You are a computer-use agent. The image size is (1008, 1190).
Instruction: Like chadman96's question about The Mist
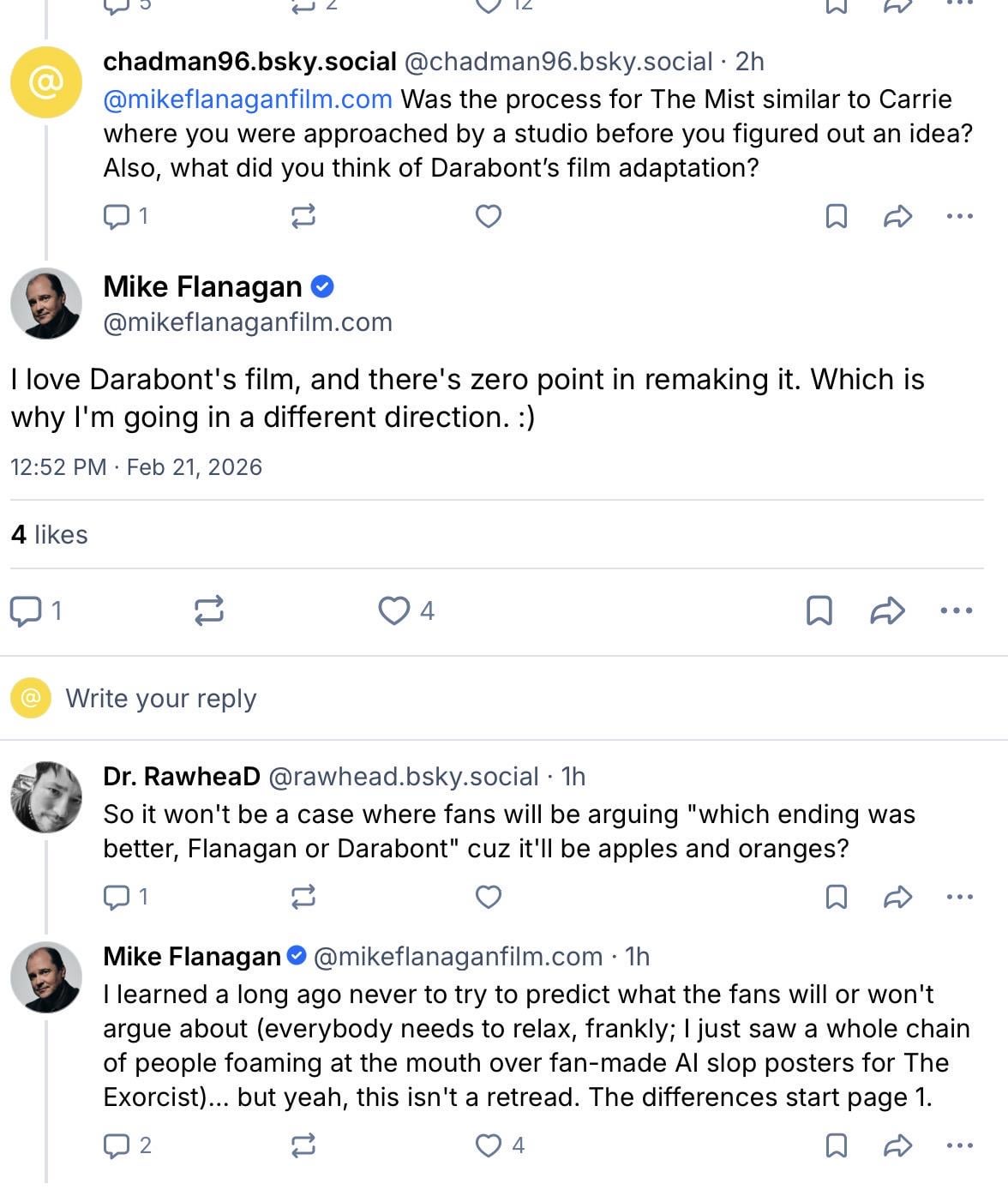[489, 216]
